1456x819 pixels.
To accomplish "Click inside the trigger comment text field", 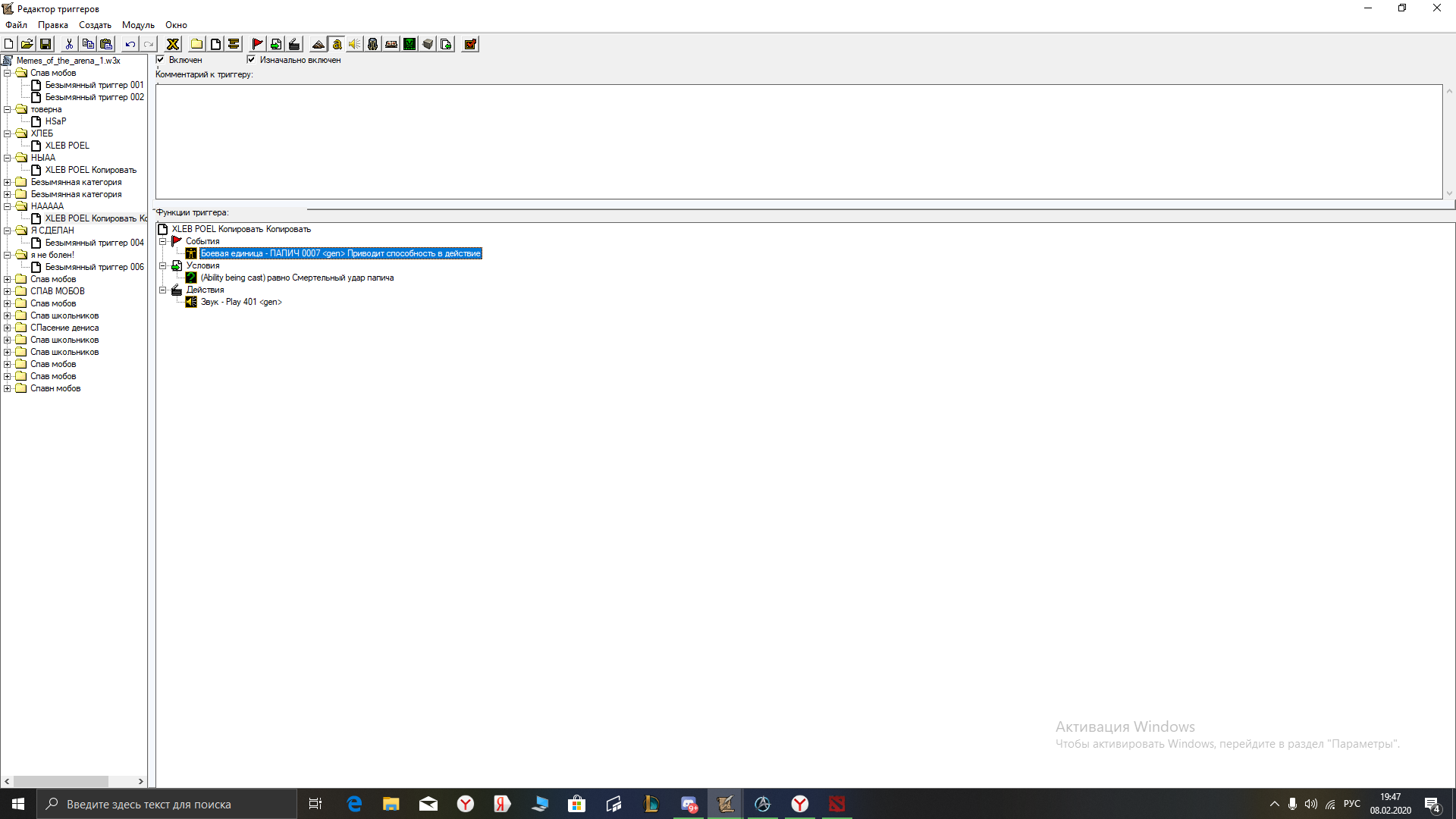I will coord(796,142).
